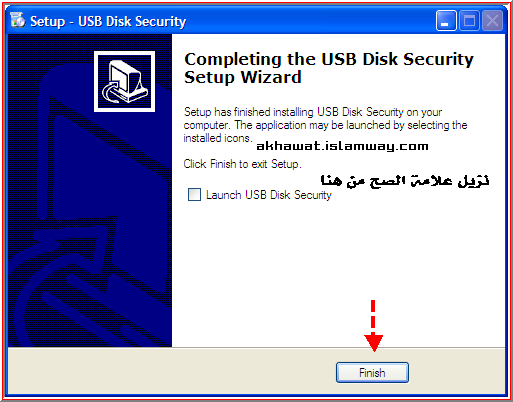
Task: Click the red dashed arrow pointing at Finish
Action: [373, 326]
